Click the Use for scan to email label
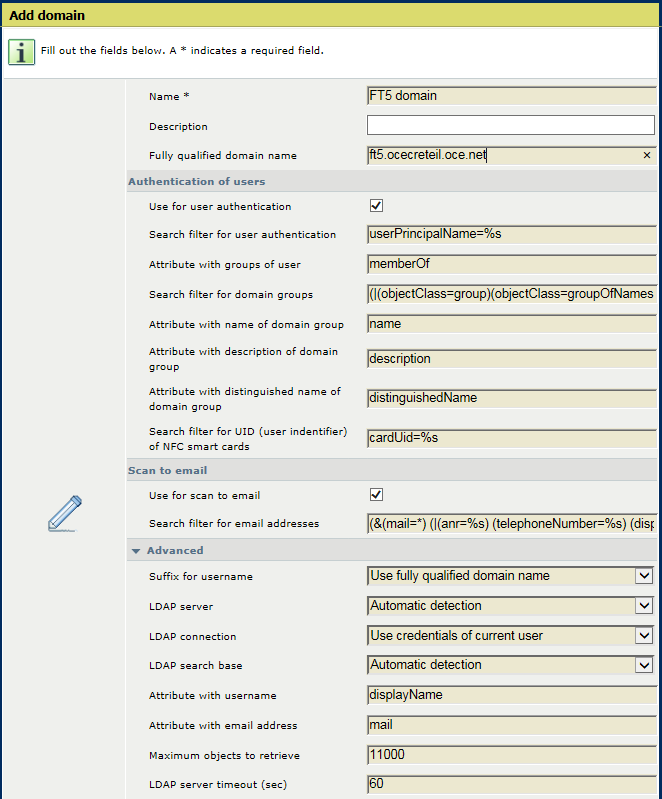This screenshot has height=799, width=662. point(204,495)
